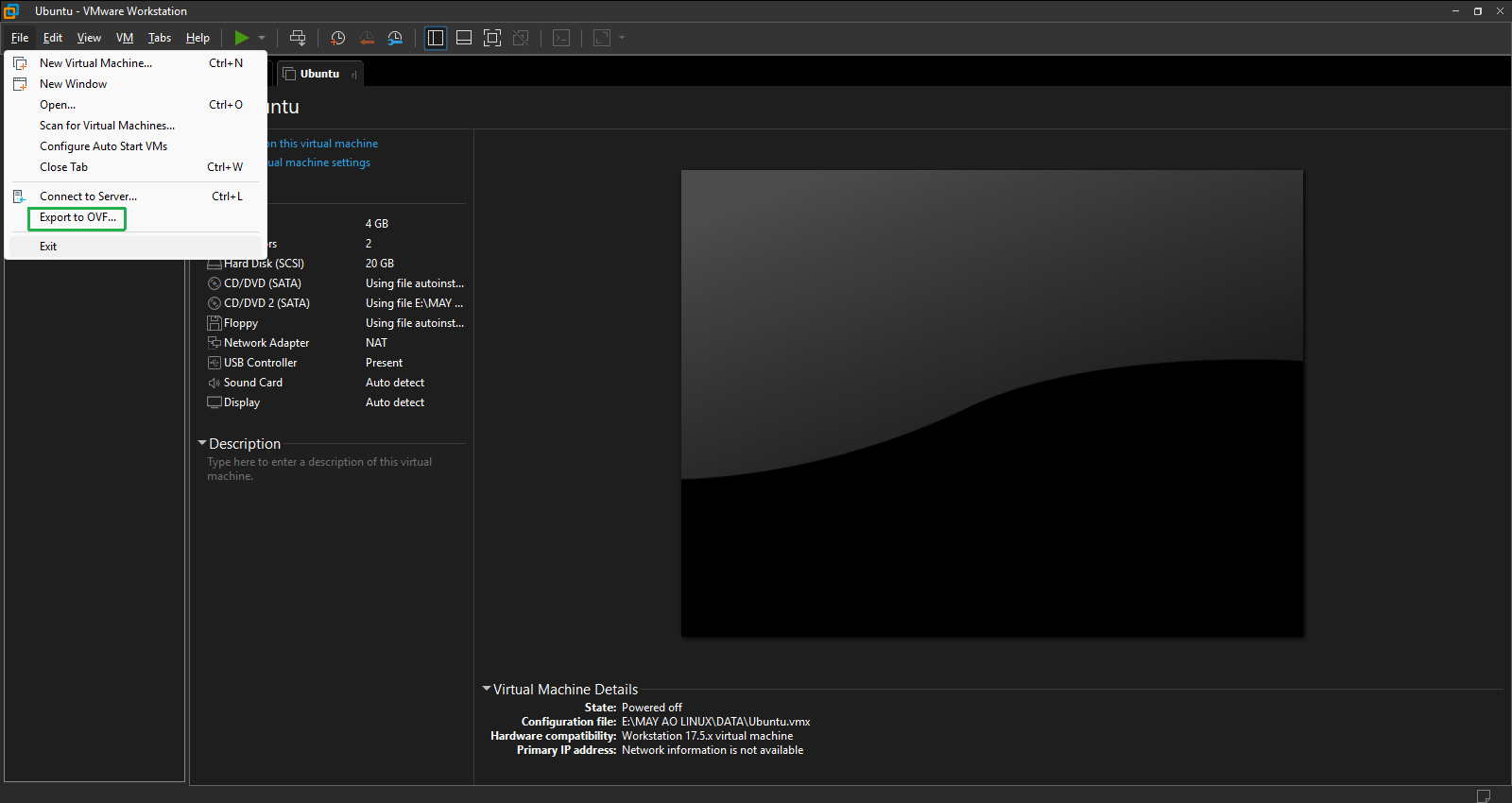1512x803 pixels.
Task: Click the VMware Workstation title bar logo
Action: pos(11,11)
